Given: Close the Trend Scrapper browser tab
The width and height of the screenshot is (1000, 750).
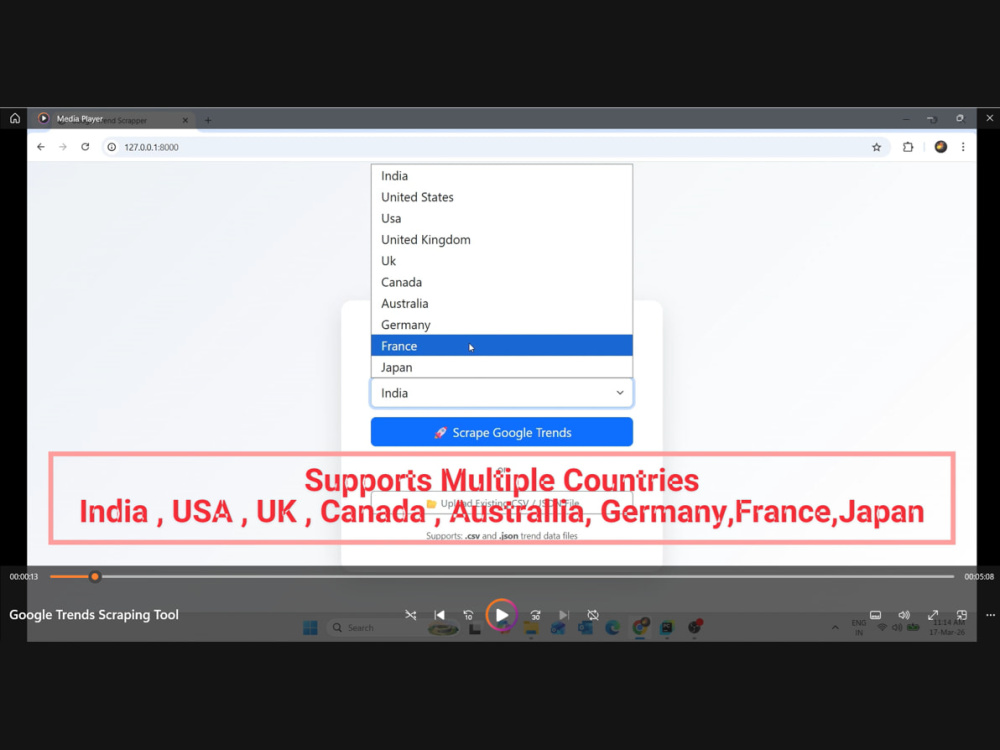Looking at the screenshot, I should point(185,120).
